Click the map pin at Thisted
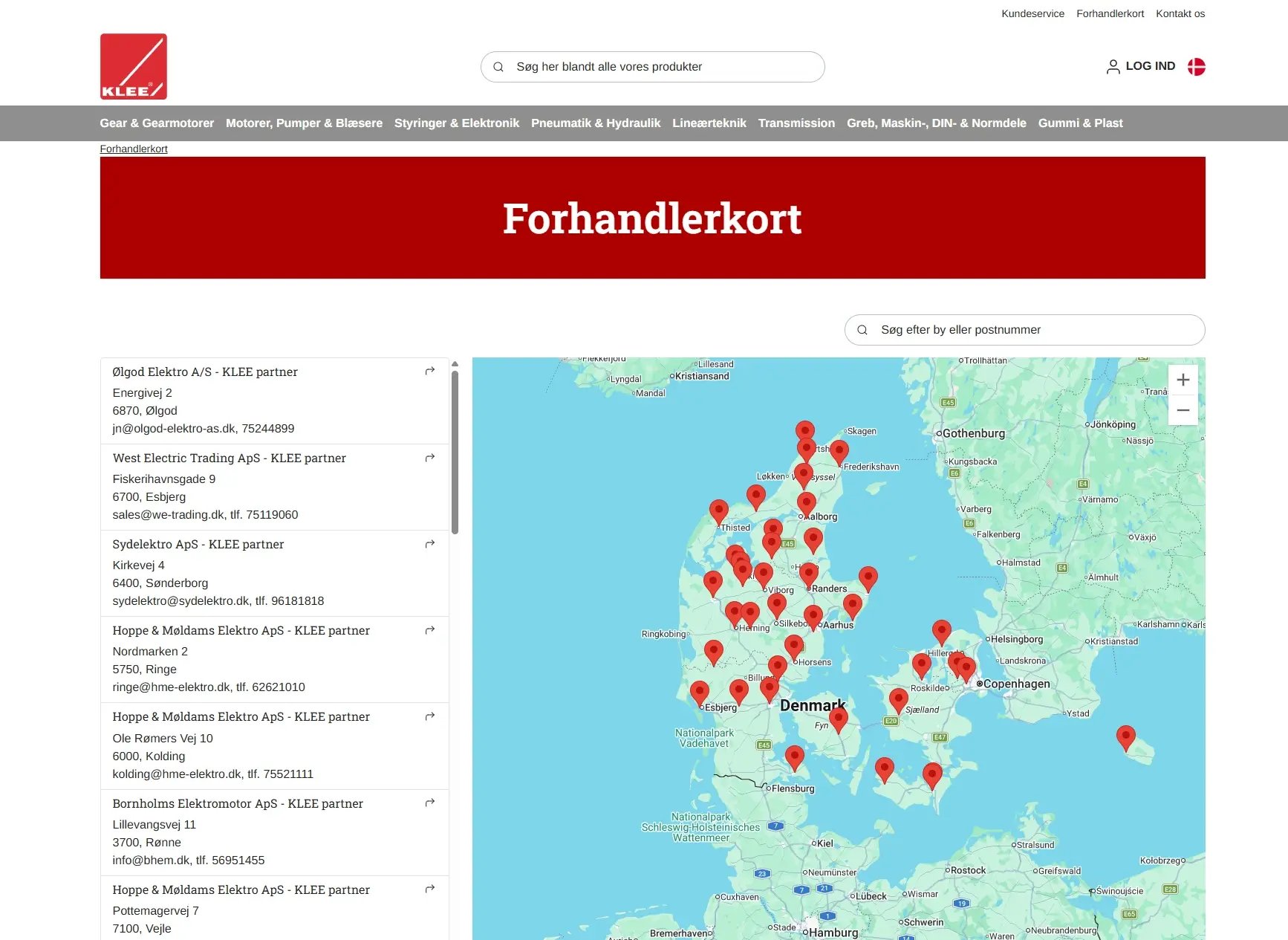Image resolution: width=1288 pixels, height=940 pixels. pos(719,512)
